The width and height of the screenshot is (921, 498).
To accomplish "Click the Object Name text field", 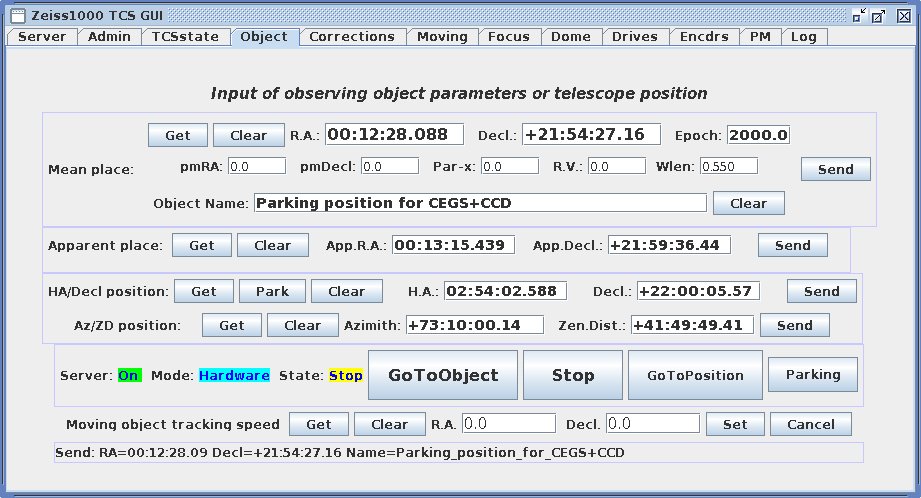I will pyautogui.click(x=480, y=203).
